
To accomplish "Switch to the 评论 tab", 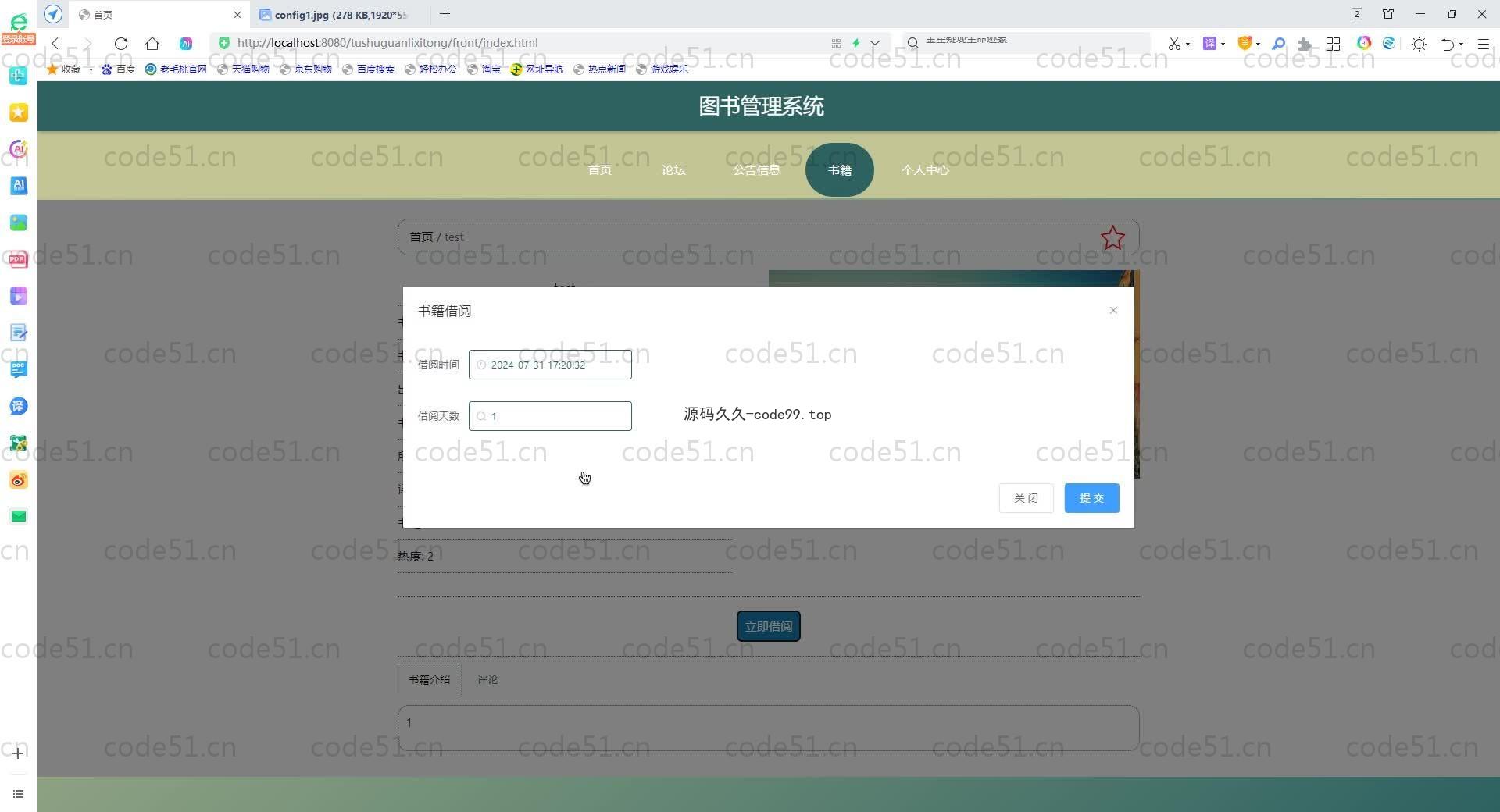I will [x=487, y=679].
